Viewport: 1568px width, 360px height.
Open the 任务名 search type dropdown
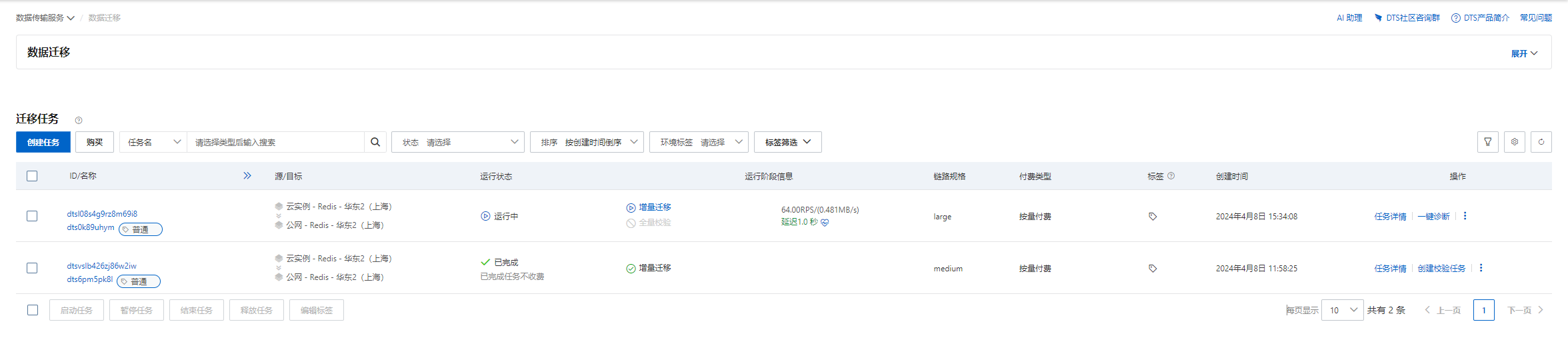pos(153,142)
